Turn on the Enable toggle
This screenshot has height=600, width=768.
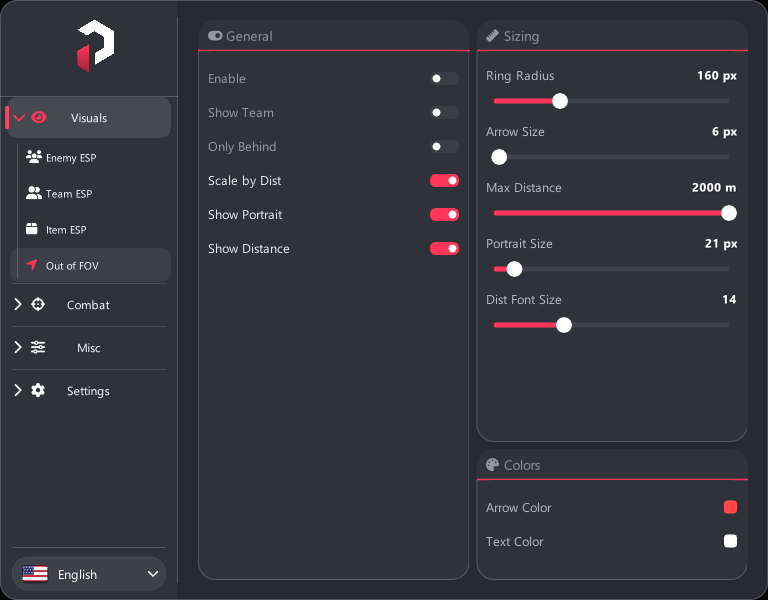click(444, 78)
